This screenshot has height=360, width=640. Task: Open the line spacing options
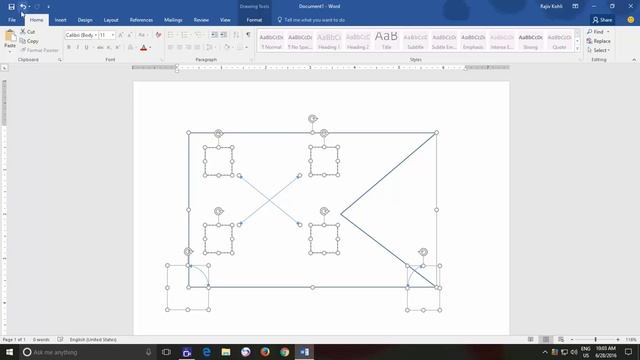(210, 47)
